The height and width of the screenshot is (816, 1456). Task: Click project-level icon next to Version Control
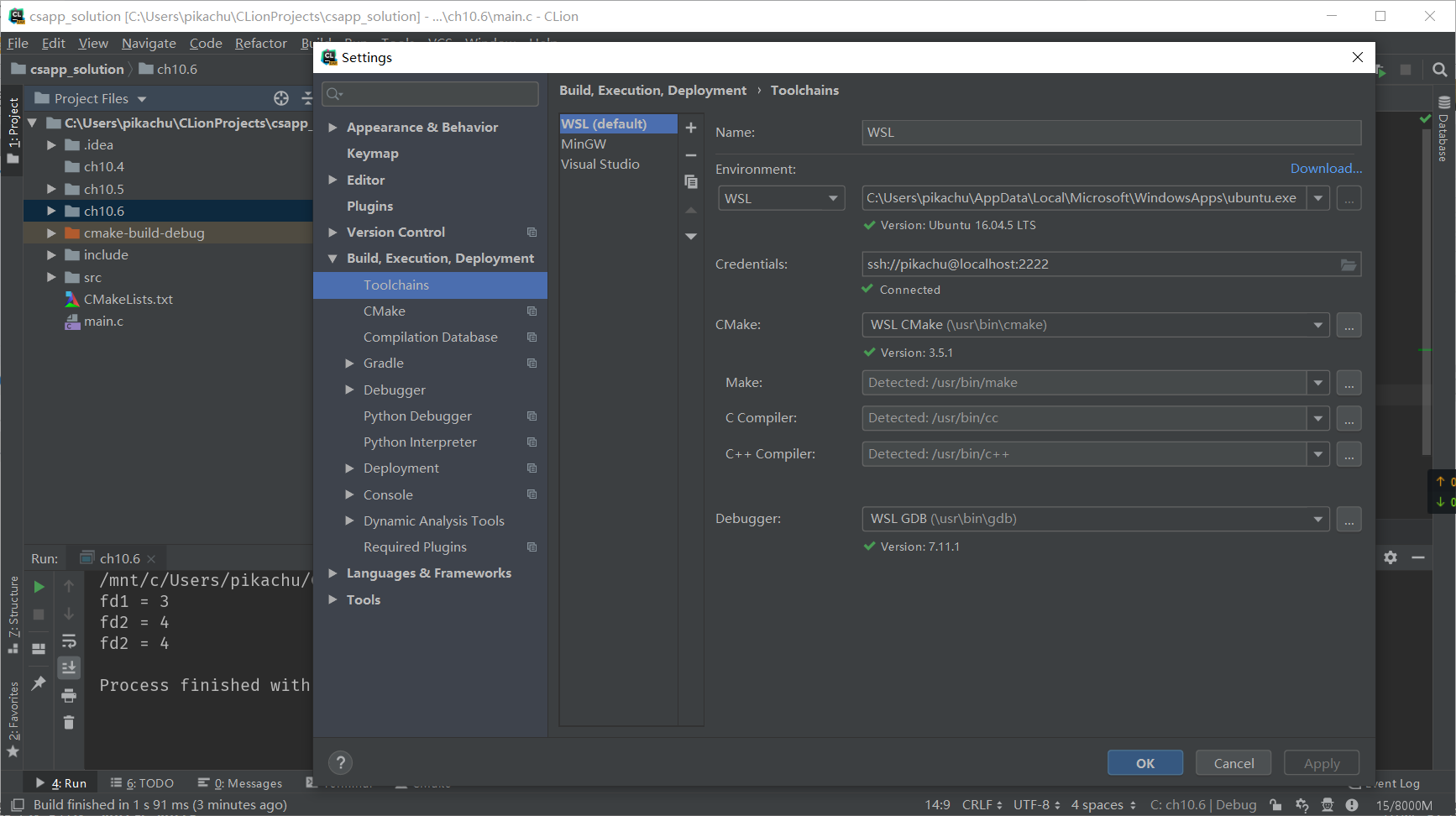(532, 233)
